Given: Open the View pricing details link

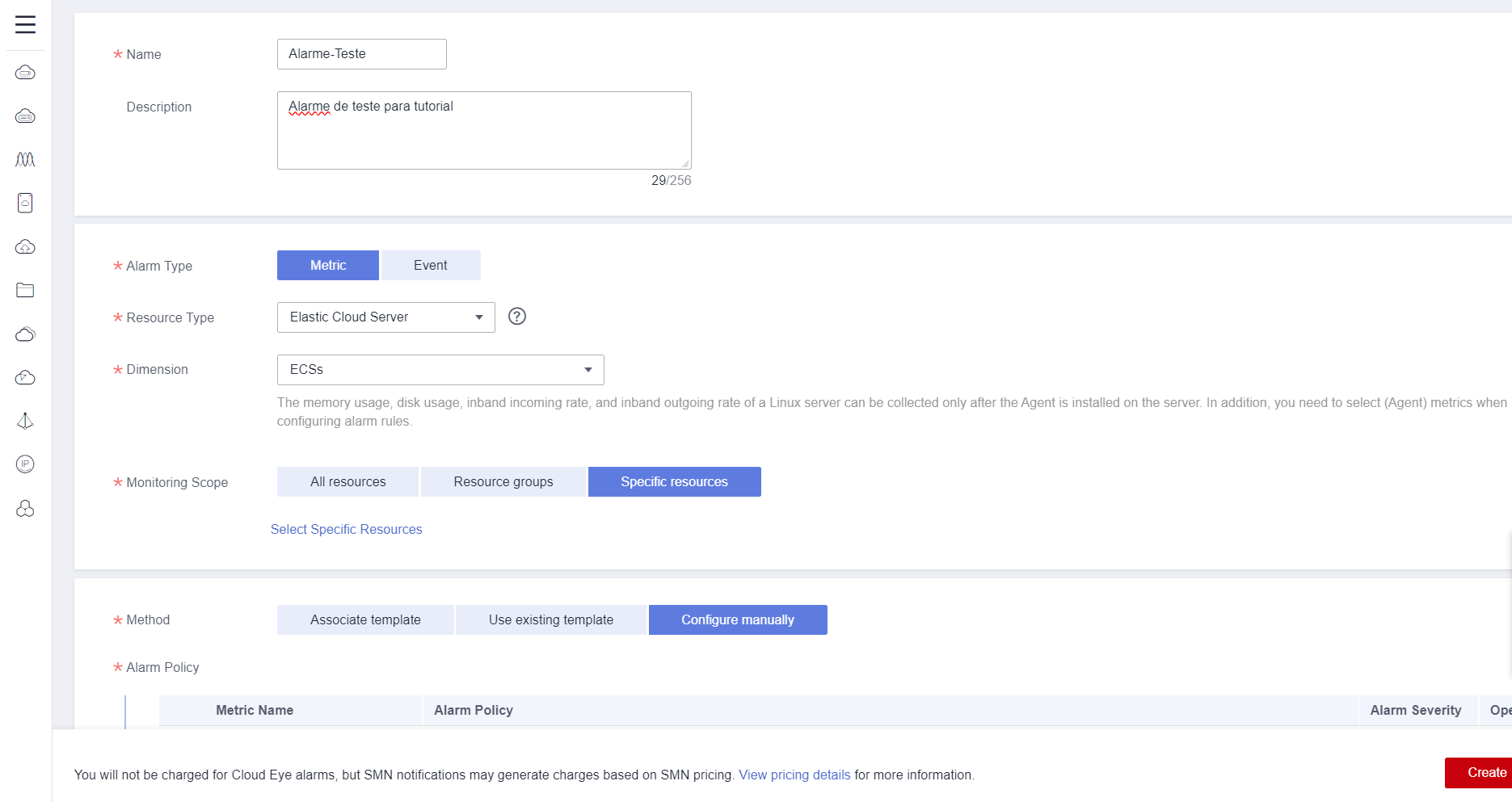Looking at the screenshot, I should pos(794,775).
